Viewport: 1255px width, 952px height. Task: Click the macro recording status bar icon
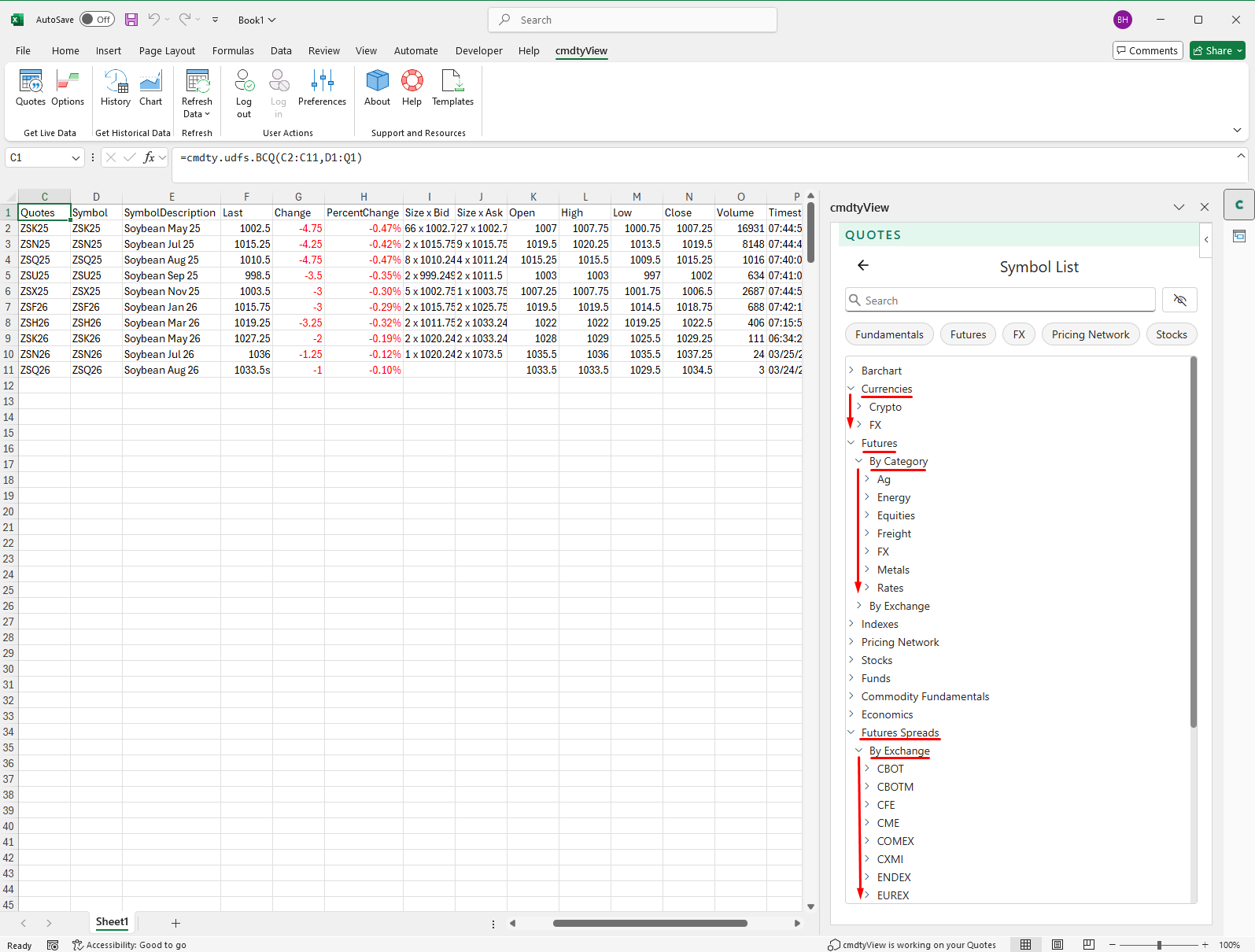pyautogui.click(x=53, y=945)
